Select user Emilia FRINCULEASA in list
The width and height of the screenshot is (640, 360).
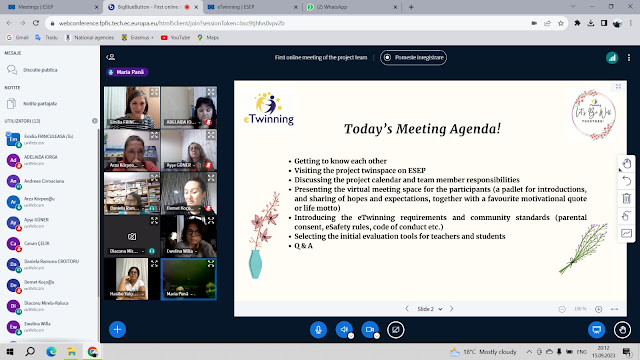click(x=49, y=139)
